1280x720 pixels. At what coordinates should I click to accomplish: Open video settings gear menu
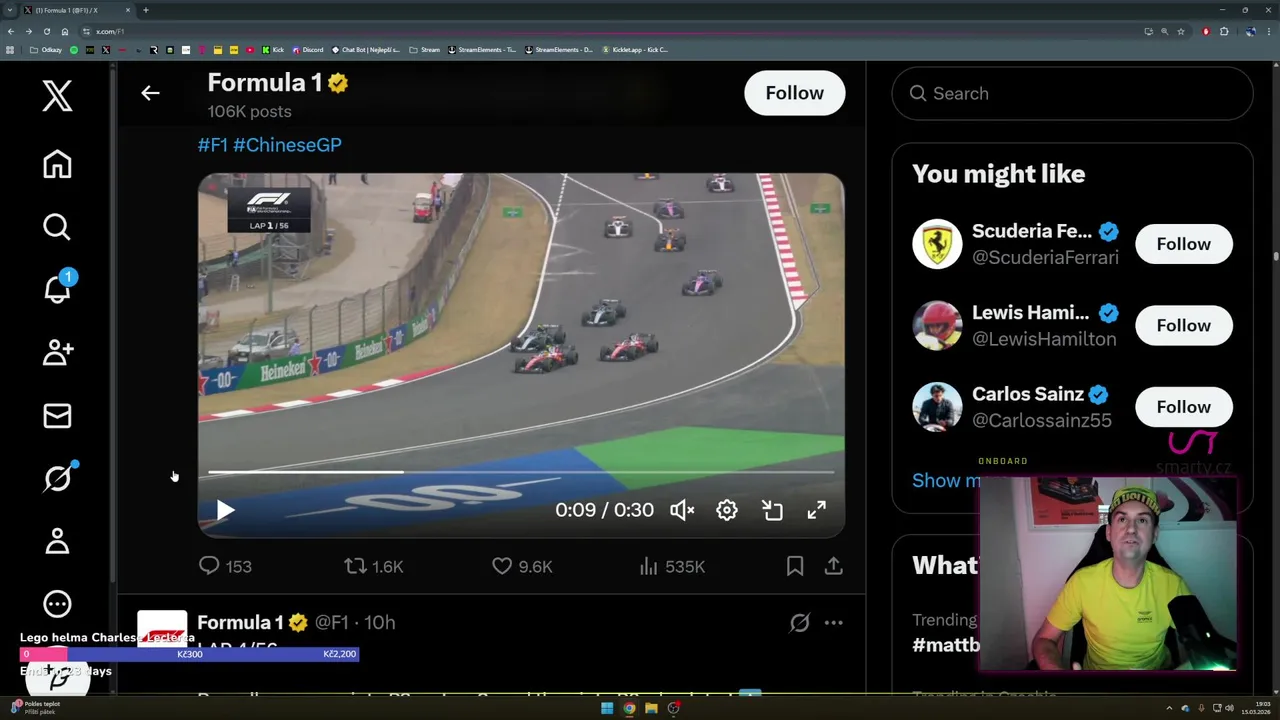click(727, 510)
